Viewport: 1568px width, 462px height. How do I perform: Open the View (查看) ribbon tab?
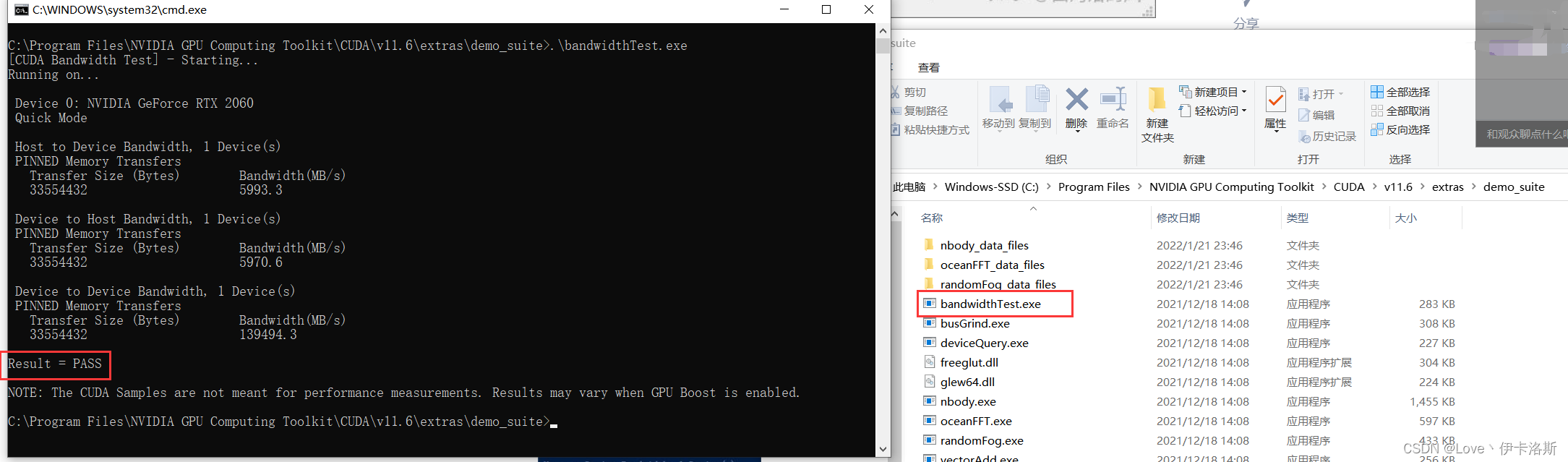tap(929, 68)
